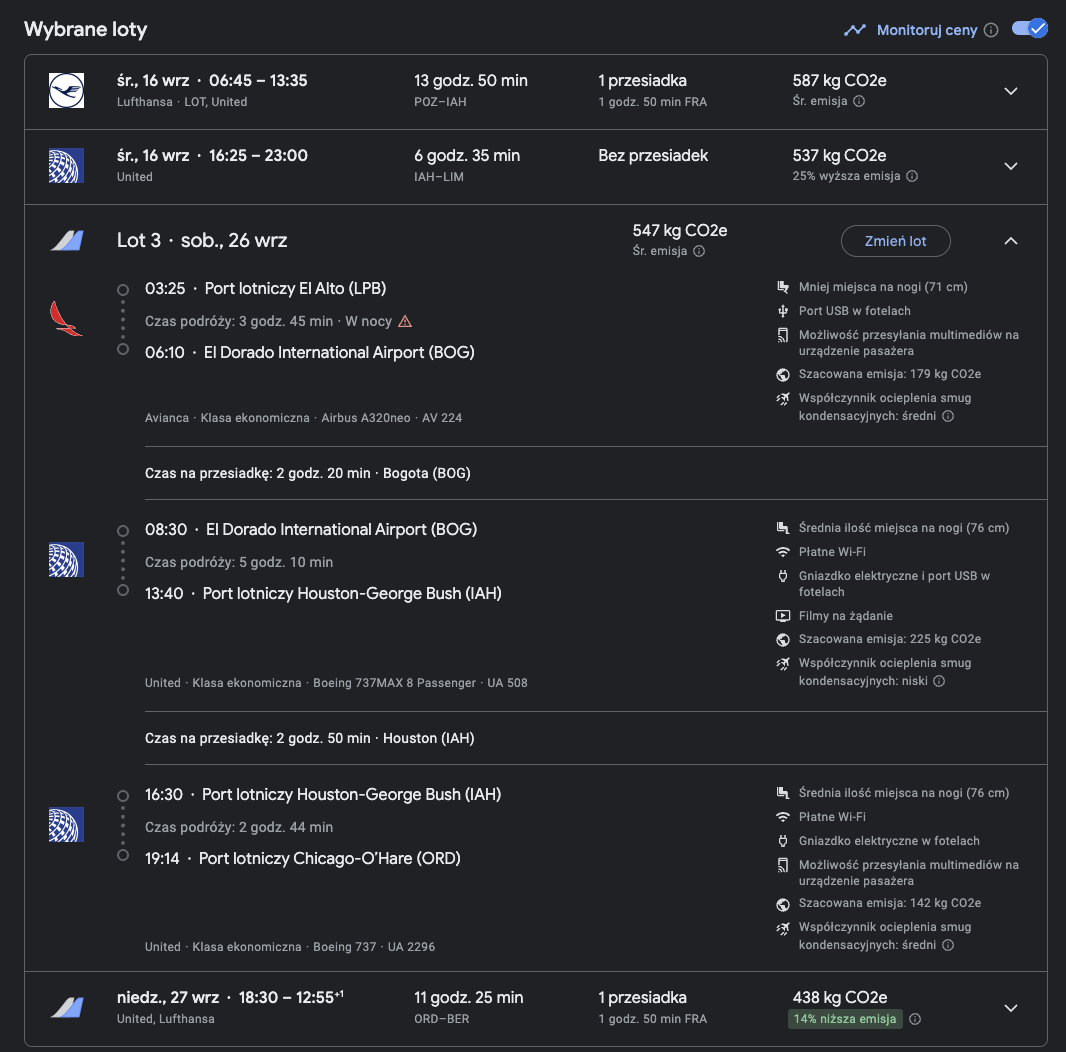Click the price trend graph icon

point(855,30)
